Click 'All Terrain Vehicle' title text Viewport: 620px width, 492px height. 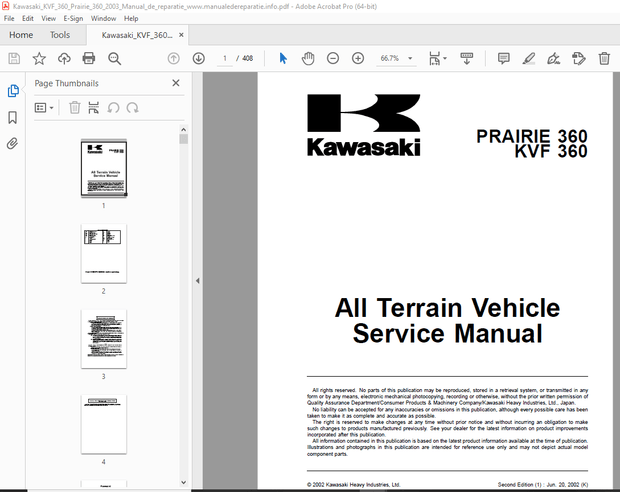tap(447, 308)
